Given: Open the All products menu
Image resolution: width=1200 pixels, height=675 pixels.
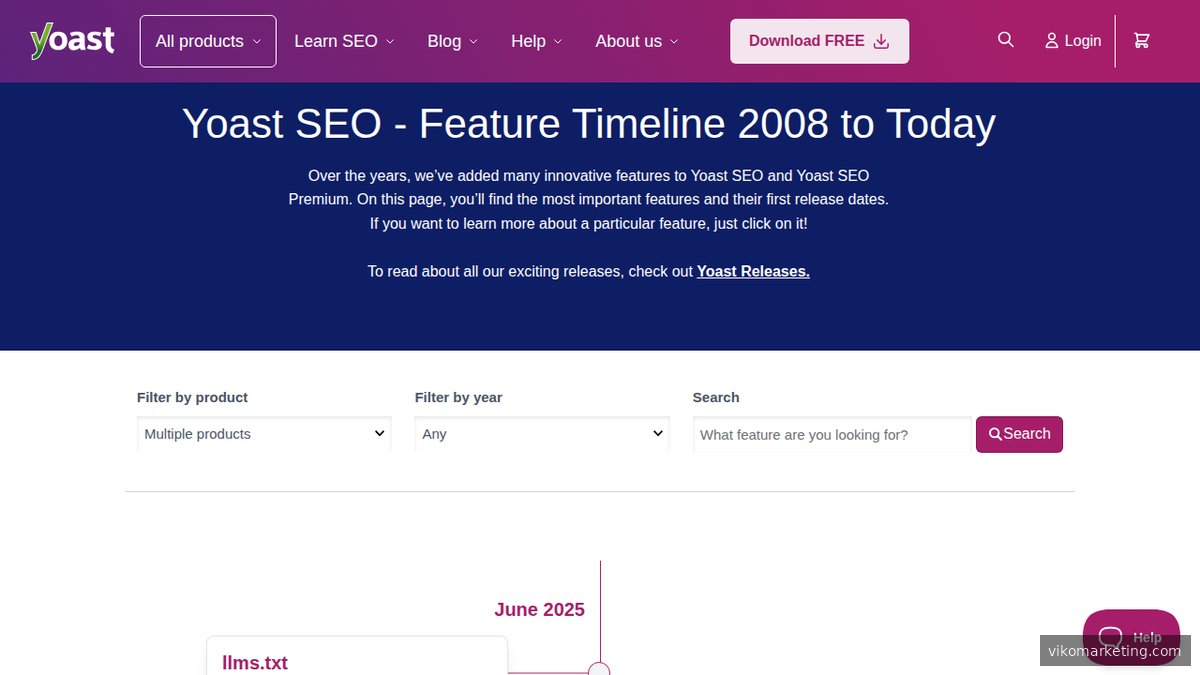Looking at the screenshot, I should click(207, 41).
